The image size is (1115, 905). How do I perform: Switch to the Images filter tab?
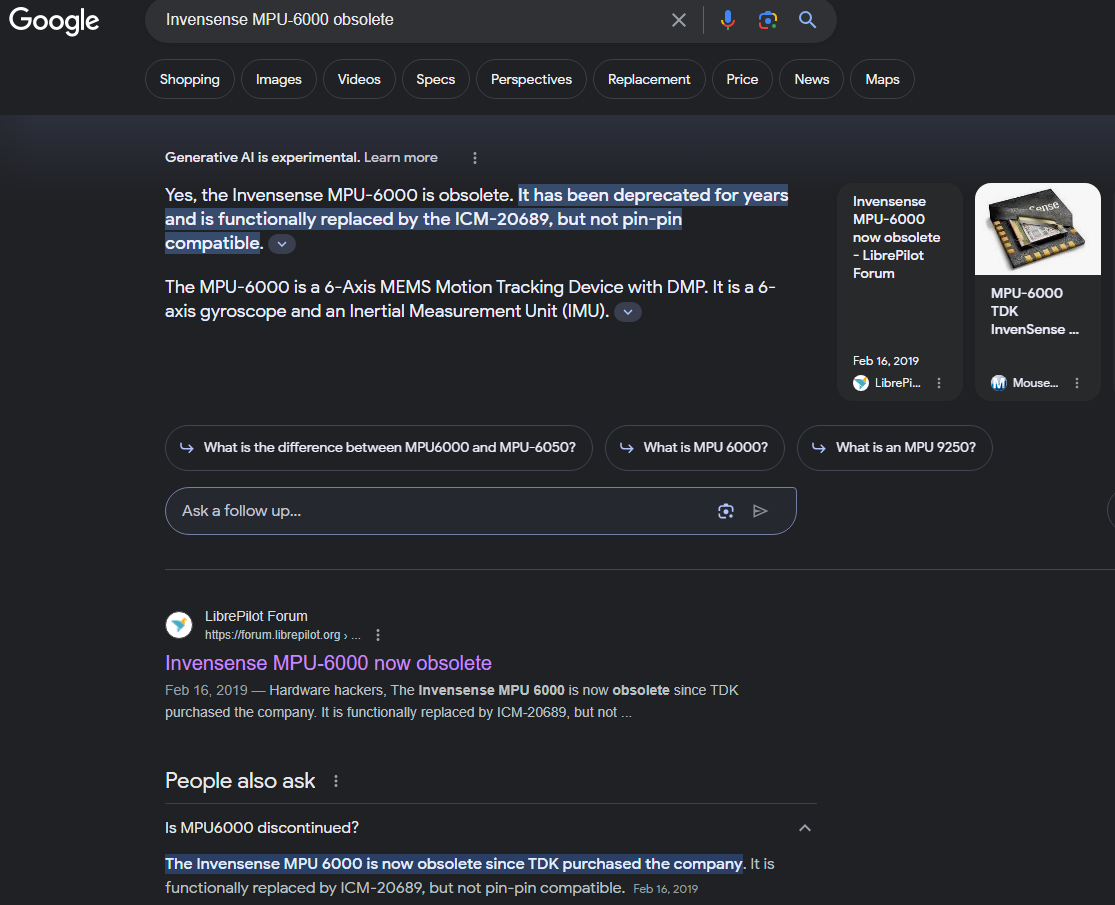278,80
